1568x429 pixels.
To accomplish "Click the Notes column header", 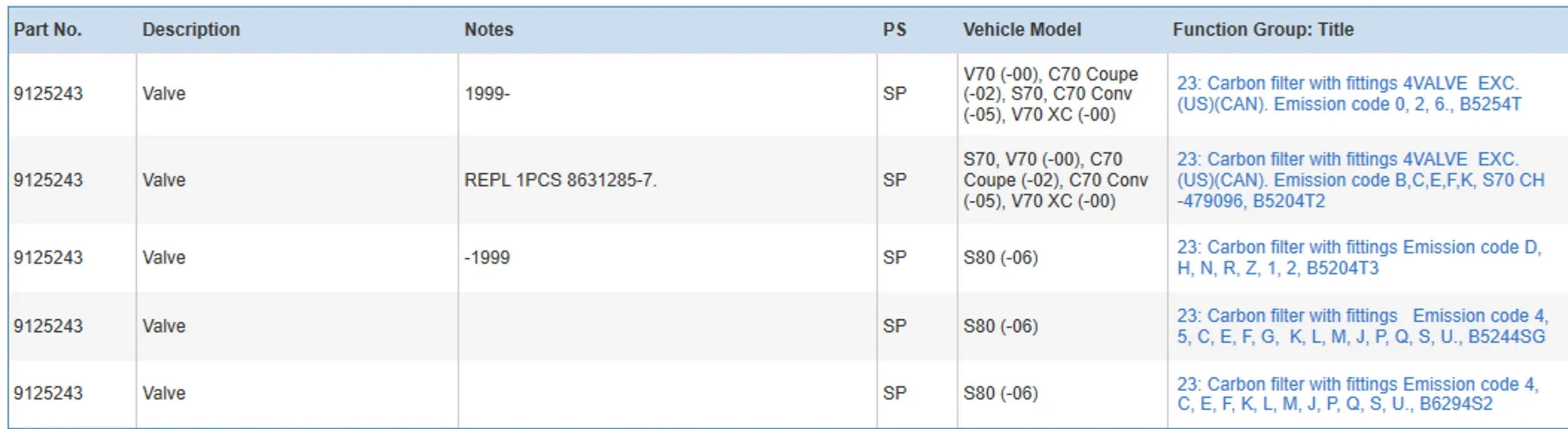I will (x=489, y=29).
